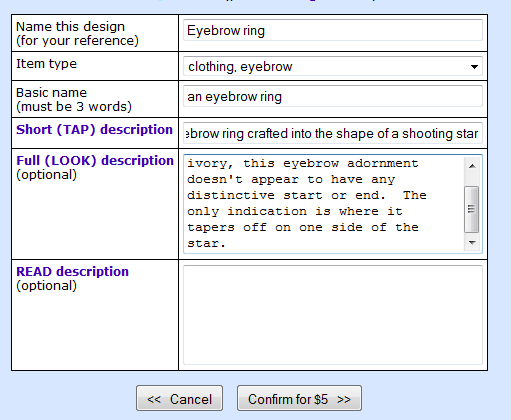
Task: Click the 'READ description' label
Action: click(x=72, y=272)
